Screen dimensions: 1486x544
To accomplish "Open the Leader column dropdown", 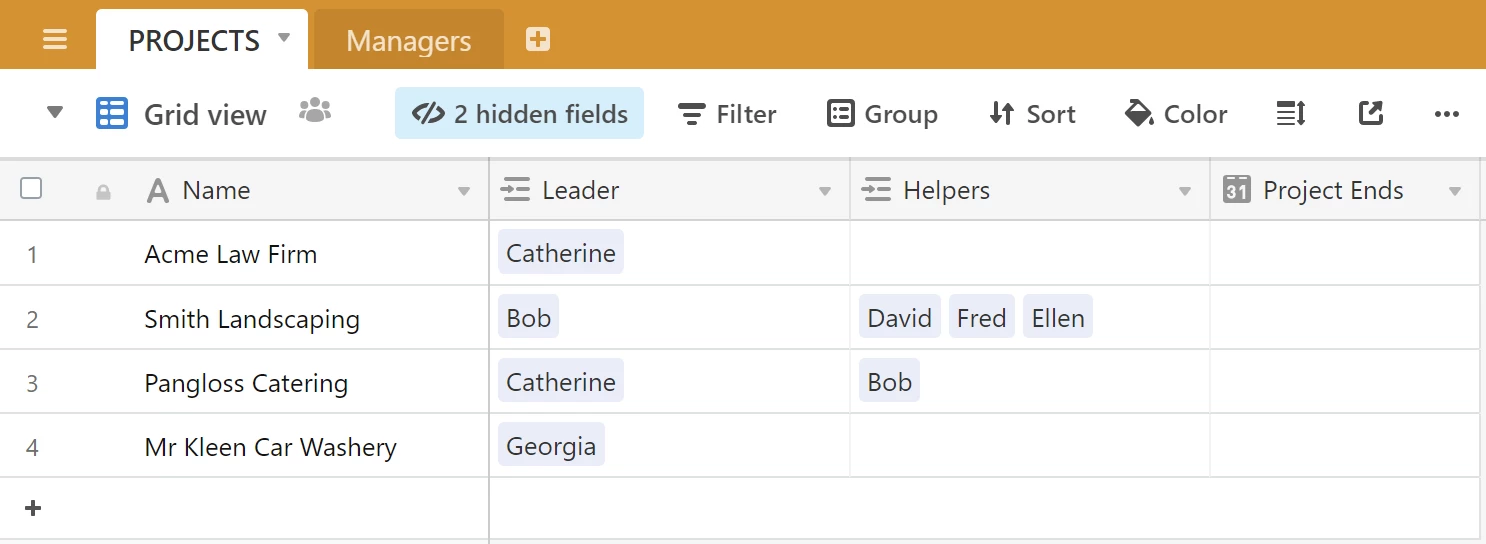I will pyautogui.click(x=825, y=191).
